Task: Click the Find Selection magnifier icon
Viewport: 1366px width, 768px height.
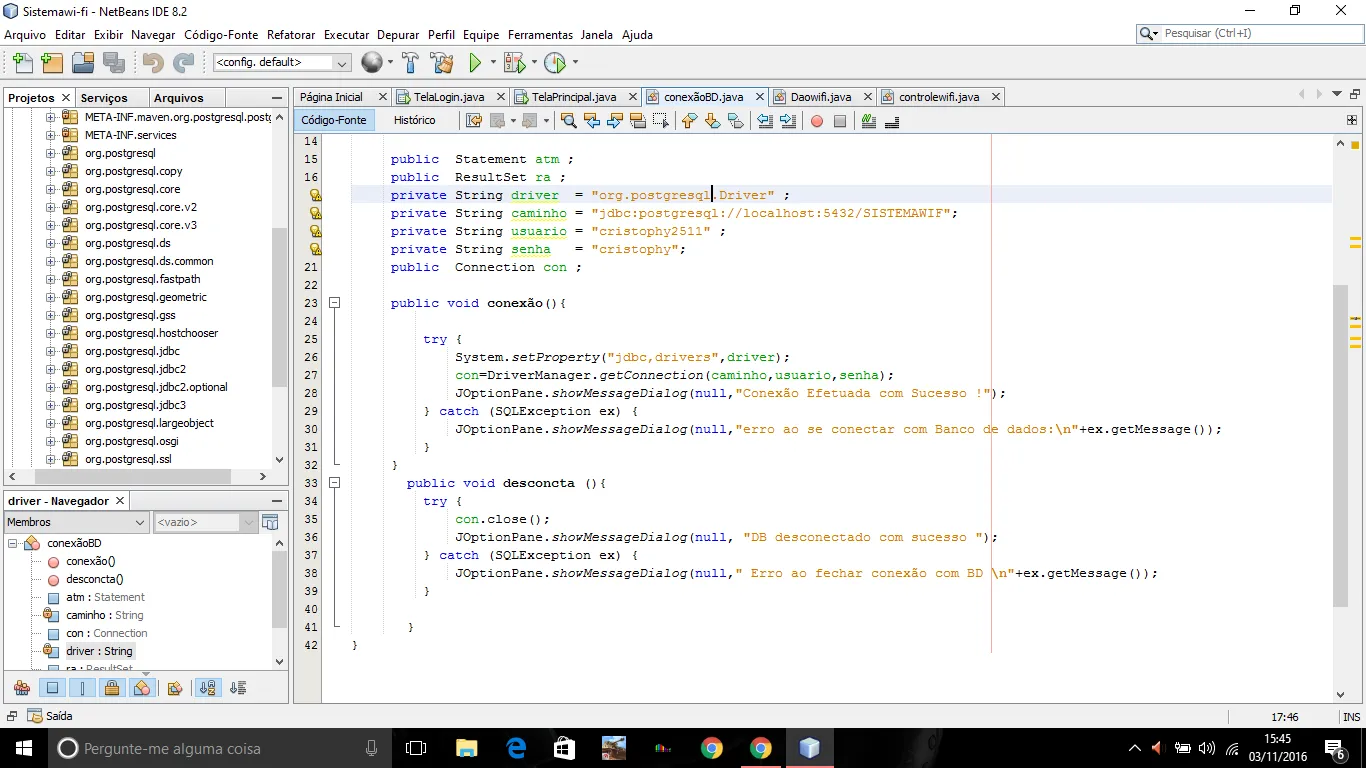Action: [568, 121]
